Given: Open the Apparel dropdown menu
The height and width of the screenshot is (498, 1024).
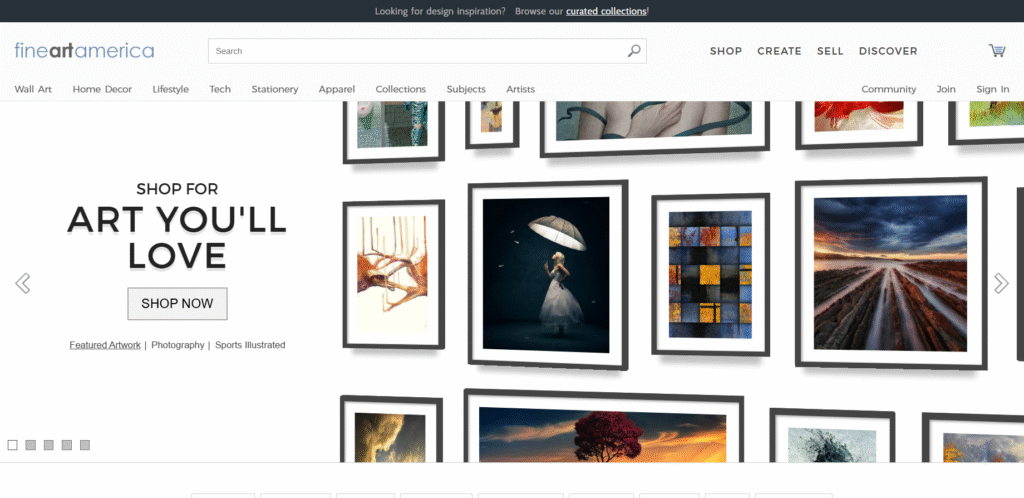Looking at the screenshot, I should point(337,89).
